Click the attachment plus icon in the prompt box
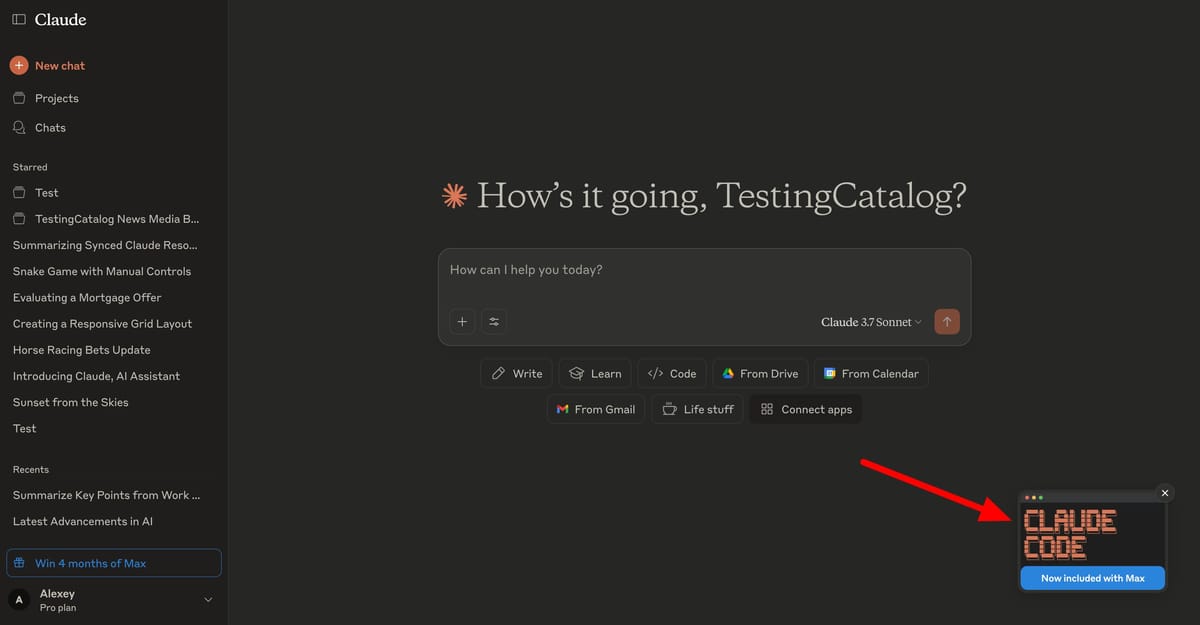Viewport: 1200px width, 625px height. pos(462,322)
